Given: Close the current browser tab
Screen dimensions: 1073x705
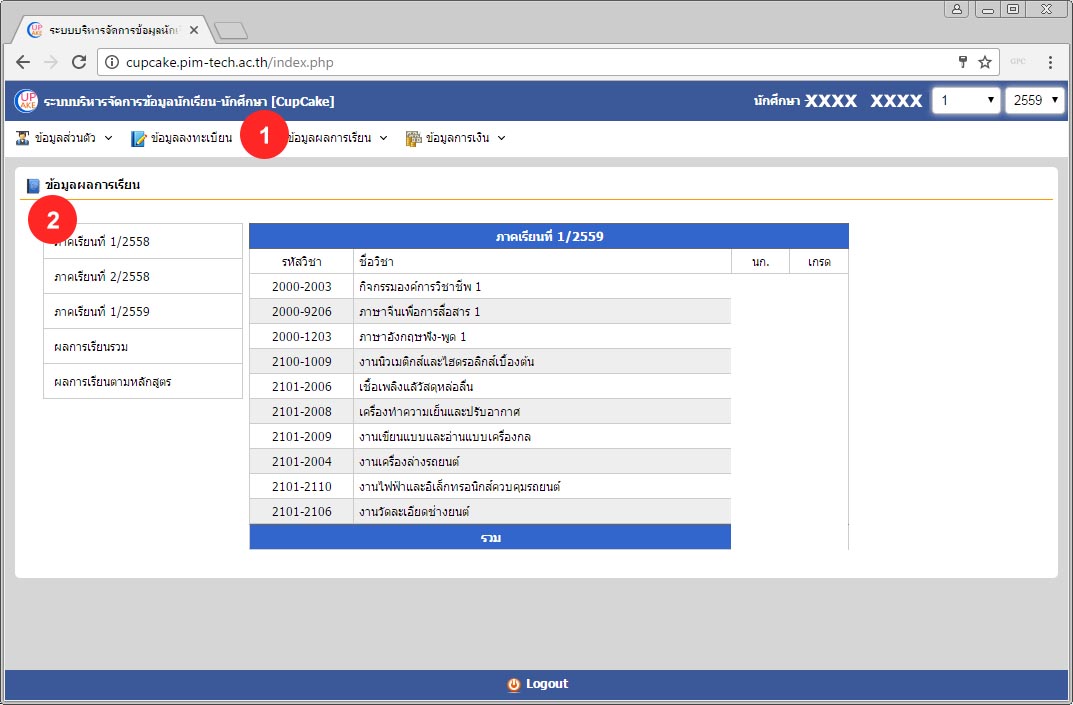Looking at the screenshot, I should [x=194, y=30].
